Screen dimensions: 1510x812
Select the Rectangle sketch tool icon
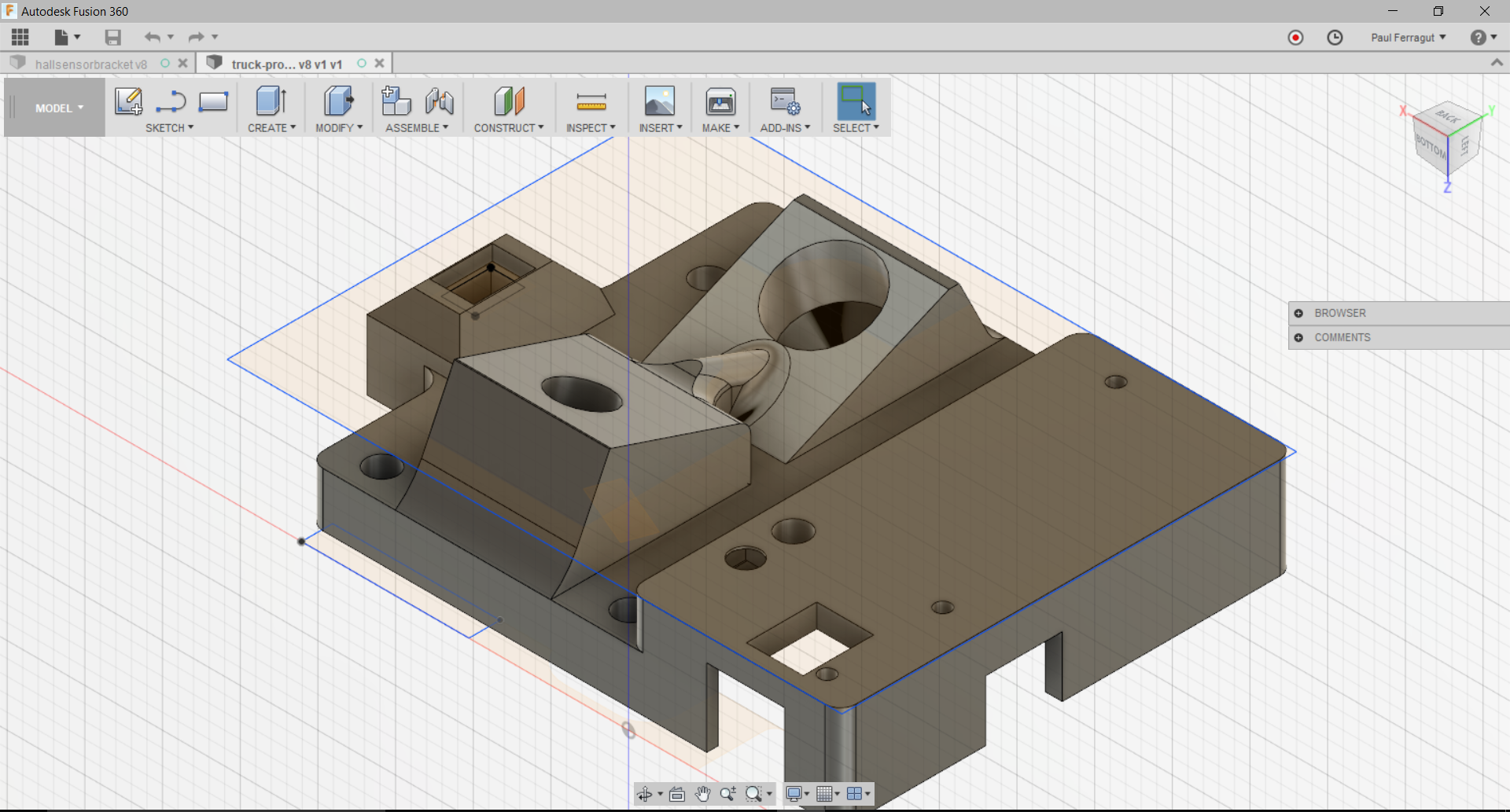[x=213, y=101]
